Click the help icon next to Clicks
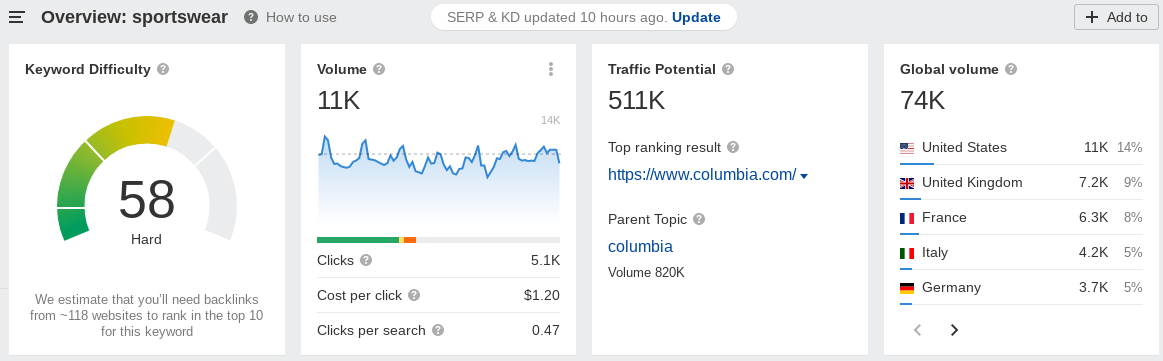This screenshot has width=1163, height=361. point(366,260)
